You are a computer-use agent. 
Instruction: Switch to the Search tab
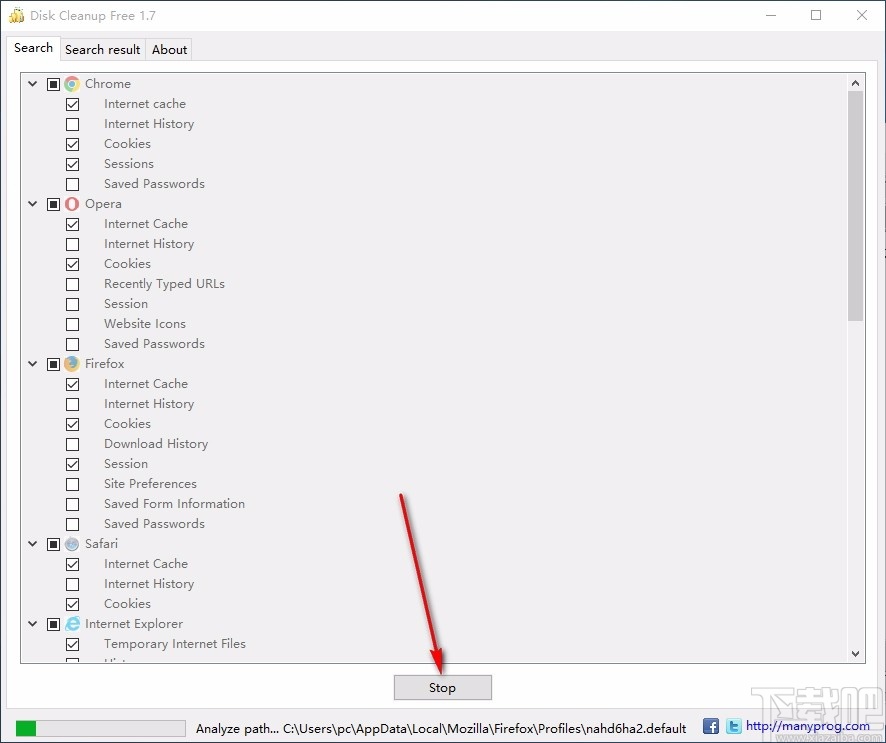click(33, 48)
